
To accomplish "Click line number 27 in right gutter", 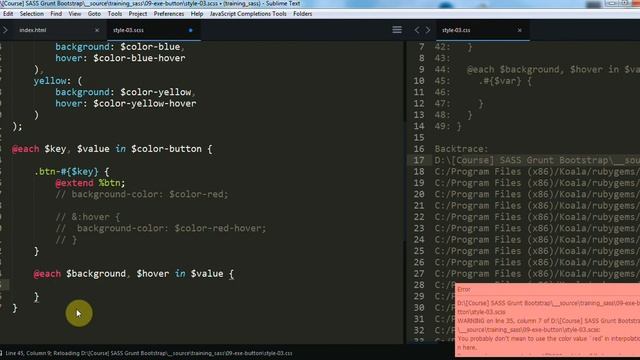I will click(419, 273).
